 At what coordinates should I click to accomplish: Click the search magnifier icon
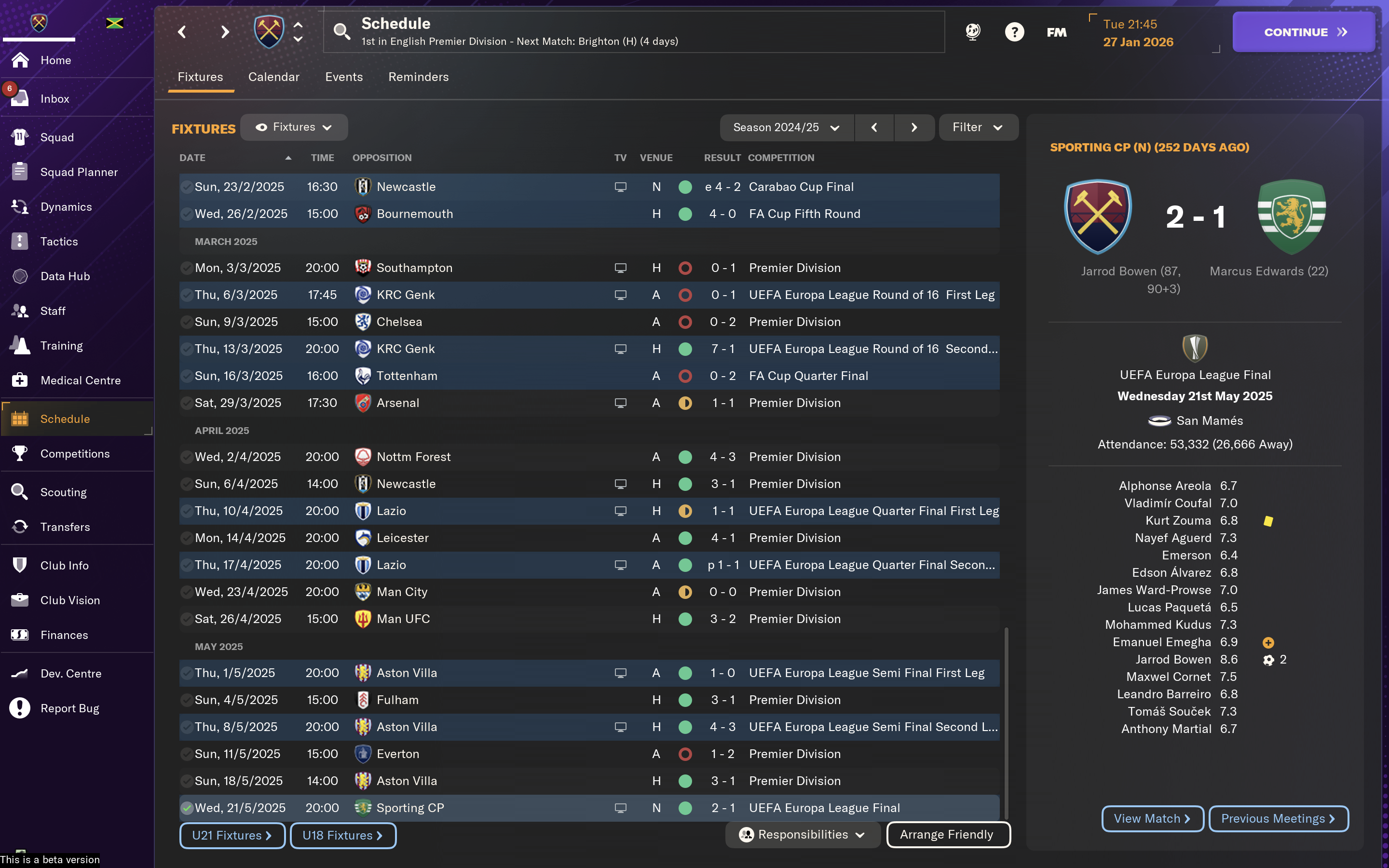(x=341, y=31)
